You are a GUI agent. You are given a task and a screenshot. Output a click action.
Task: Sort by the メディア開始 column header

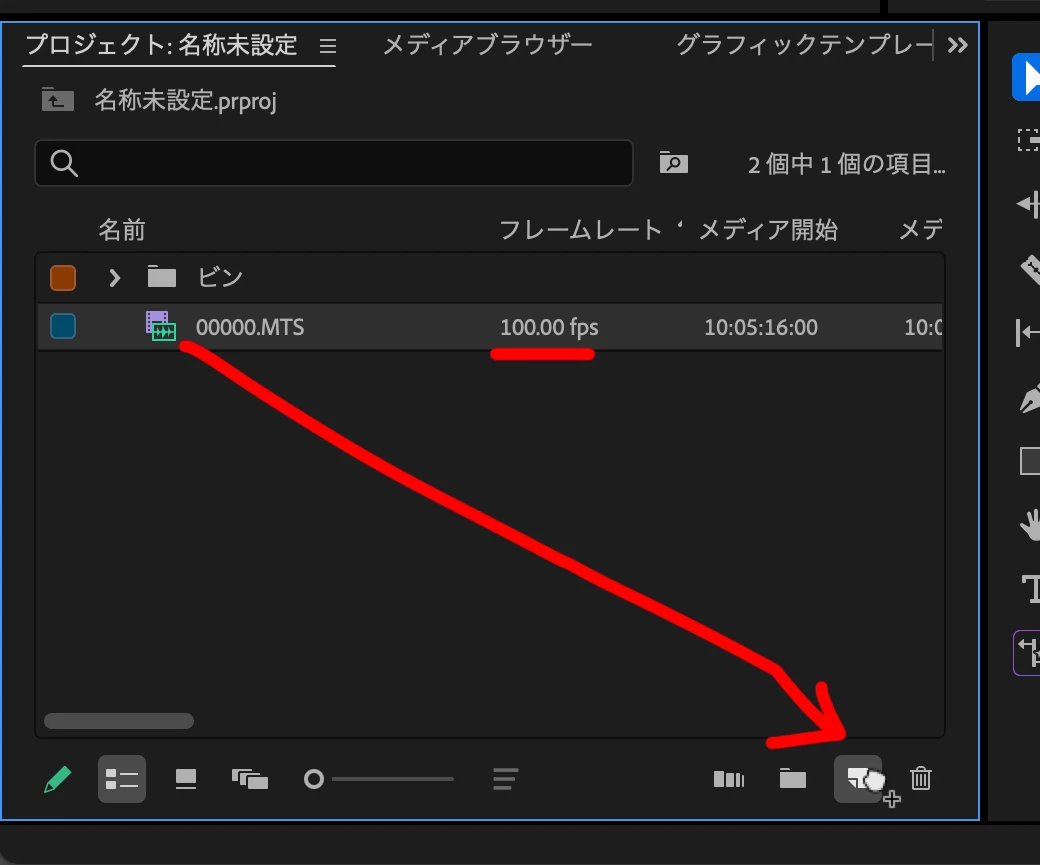(768, 230)
